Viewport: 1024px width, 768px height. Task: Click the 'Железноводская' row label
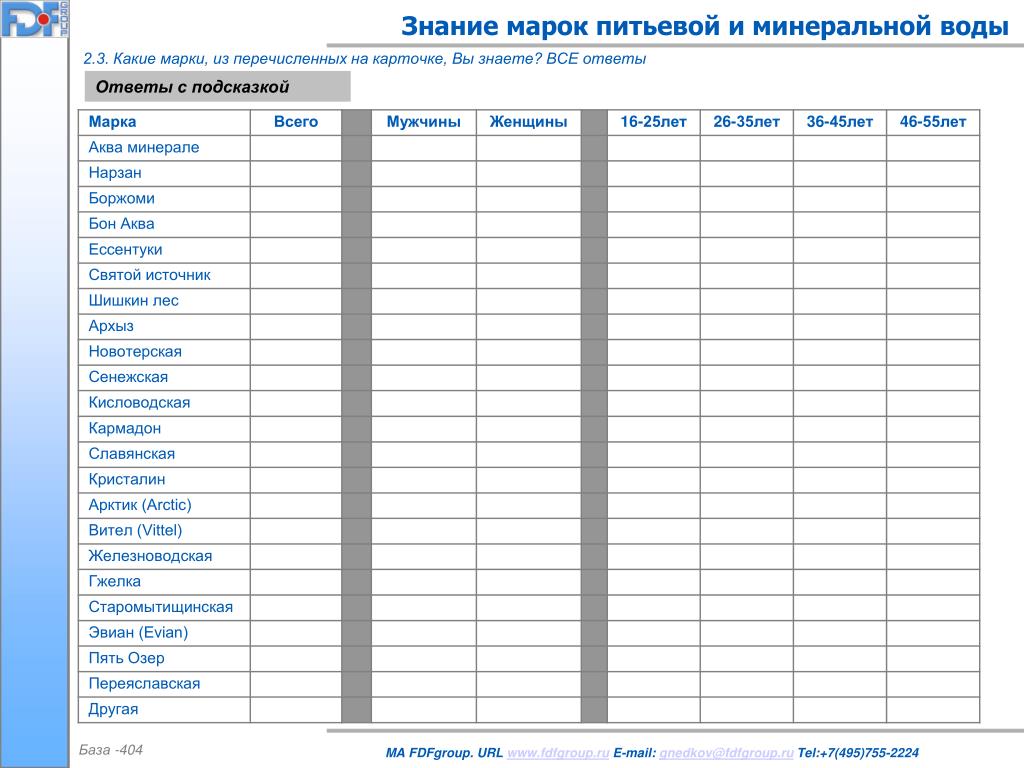[x=150, y=556]
